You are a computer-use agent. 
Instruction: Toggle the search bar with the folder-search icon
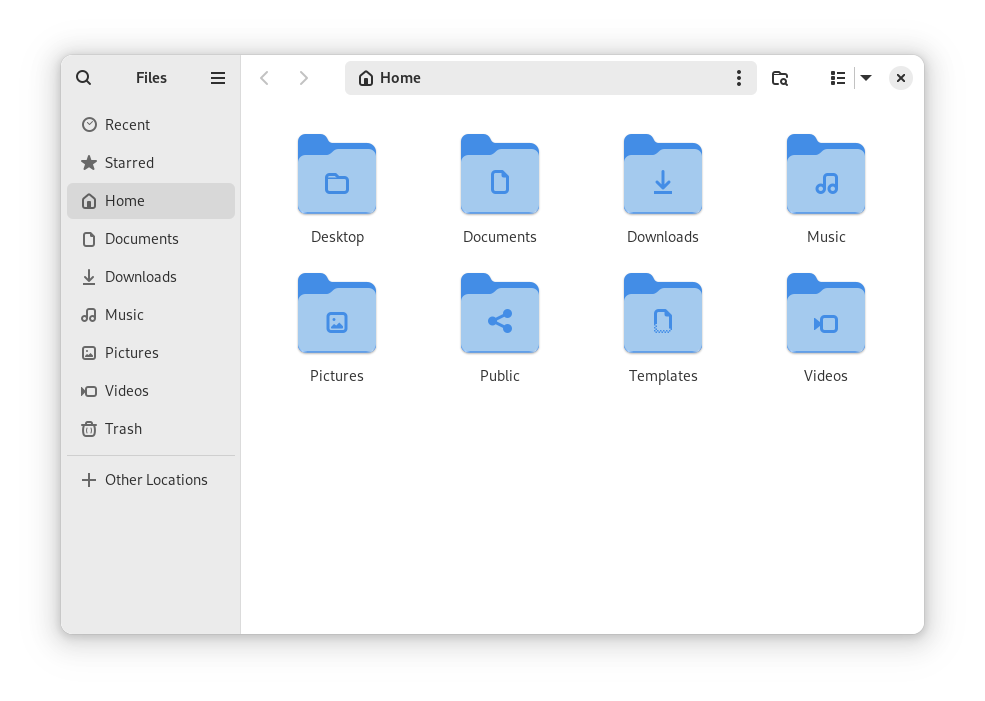(x=779, y=77)
